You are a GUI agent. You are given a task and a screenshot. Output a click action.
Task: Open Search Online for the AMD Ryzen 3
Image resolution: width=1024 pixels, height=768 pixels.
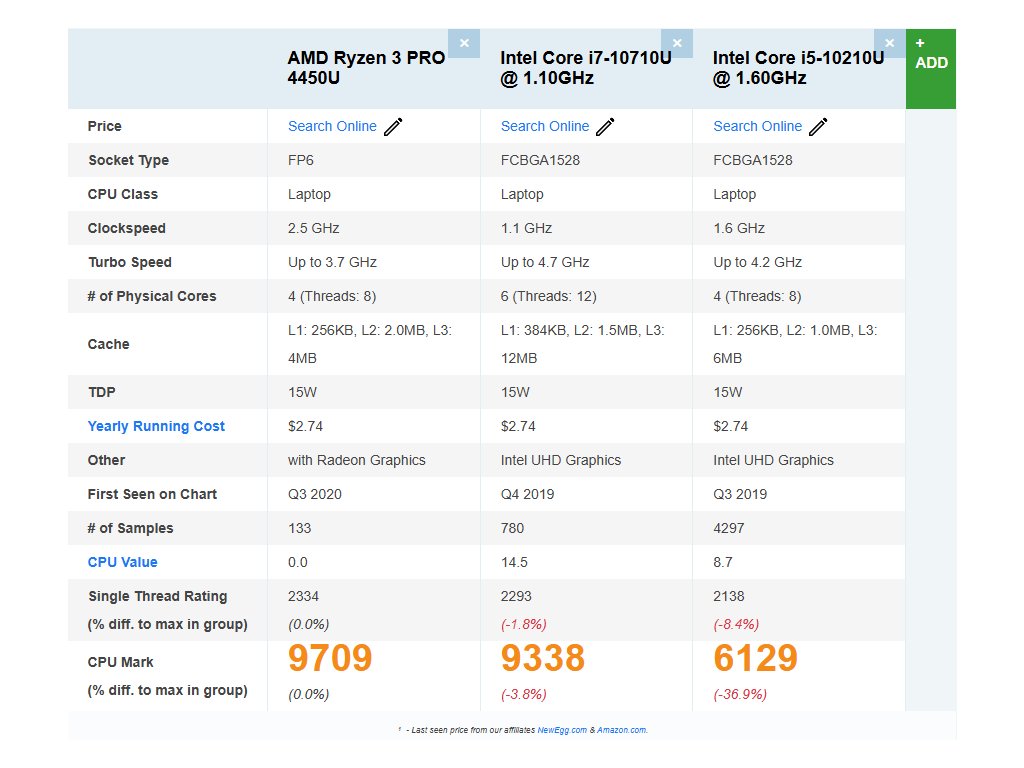click(x=332, y=126)
